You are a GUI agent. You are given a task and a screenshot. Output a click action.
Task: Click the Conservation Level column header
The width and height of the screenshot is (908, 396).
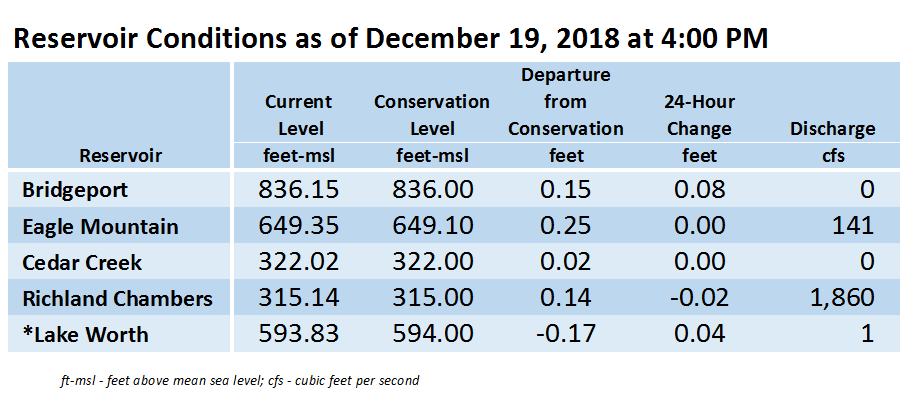432,115
